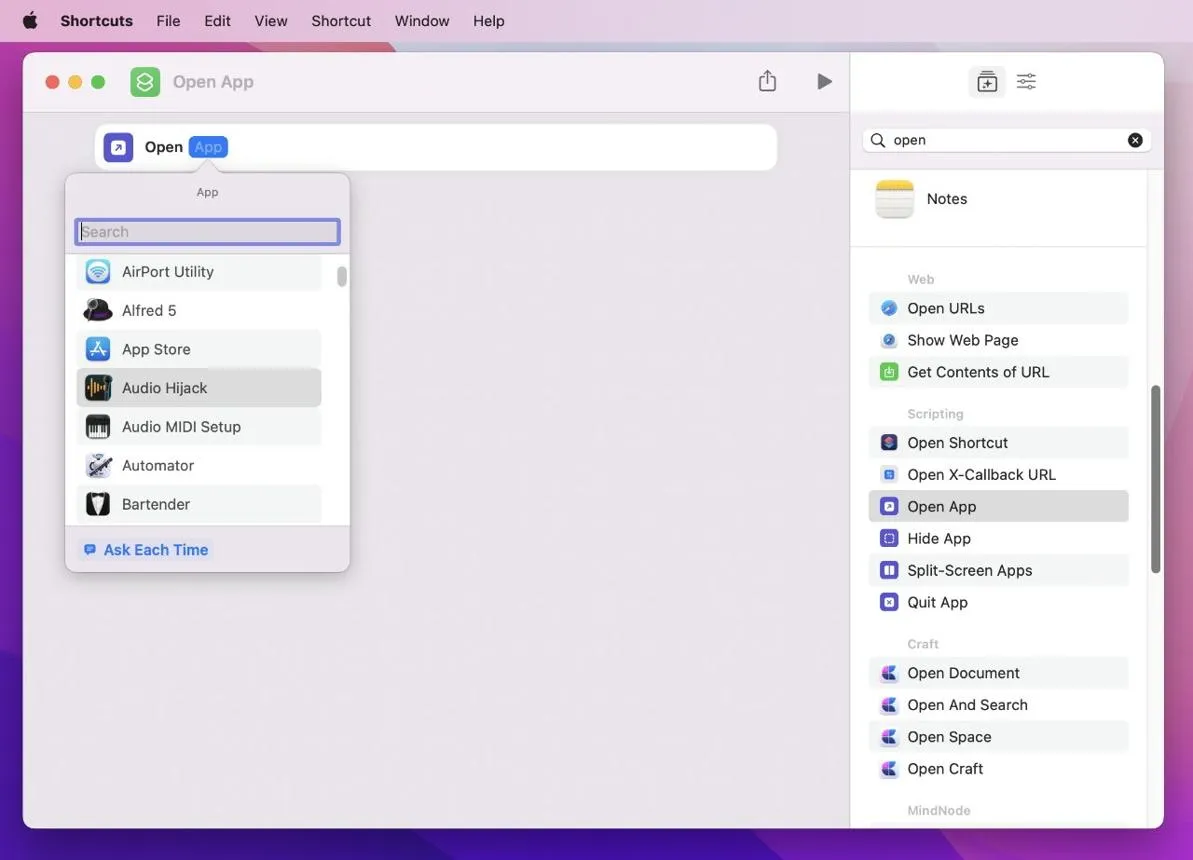1193x860 pixels.
Task: Select Open App in actions list
Action: click(x=998, y=507)
